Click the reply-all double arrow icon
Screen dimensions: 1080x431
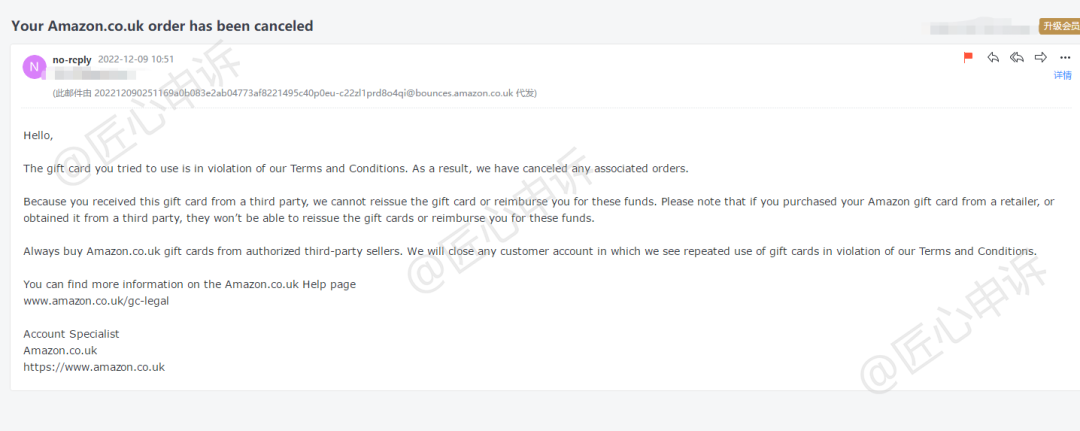pos(1017,58)
